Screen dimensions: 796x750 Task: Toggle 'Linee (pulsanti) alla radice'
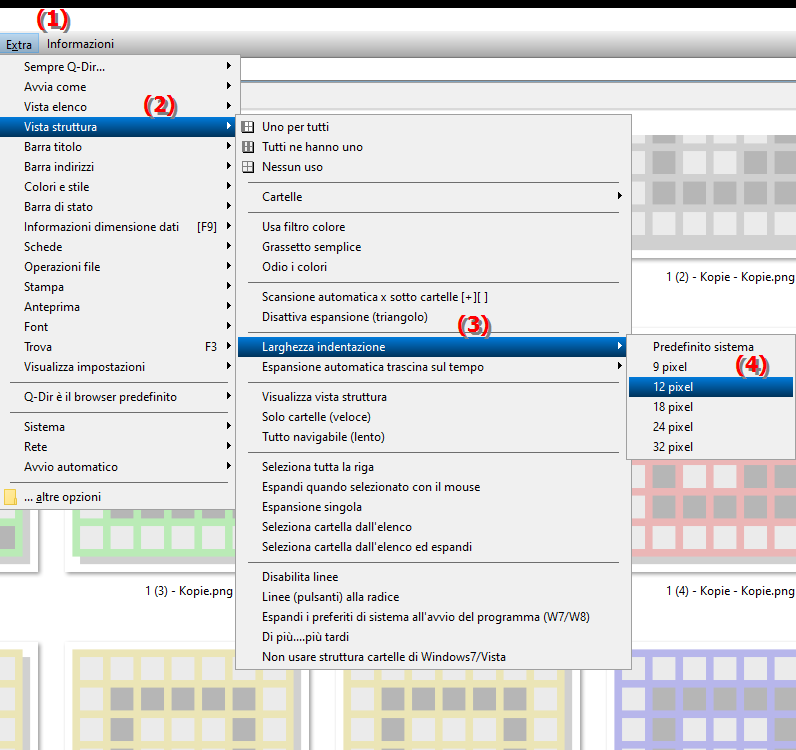point(433,597)
